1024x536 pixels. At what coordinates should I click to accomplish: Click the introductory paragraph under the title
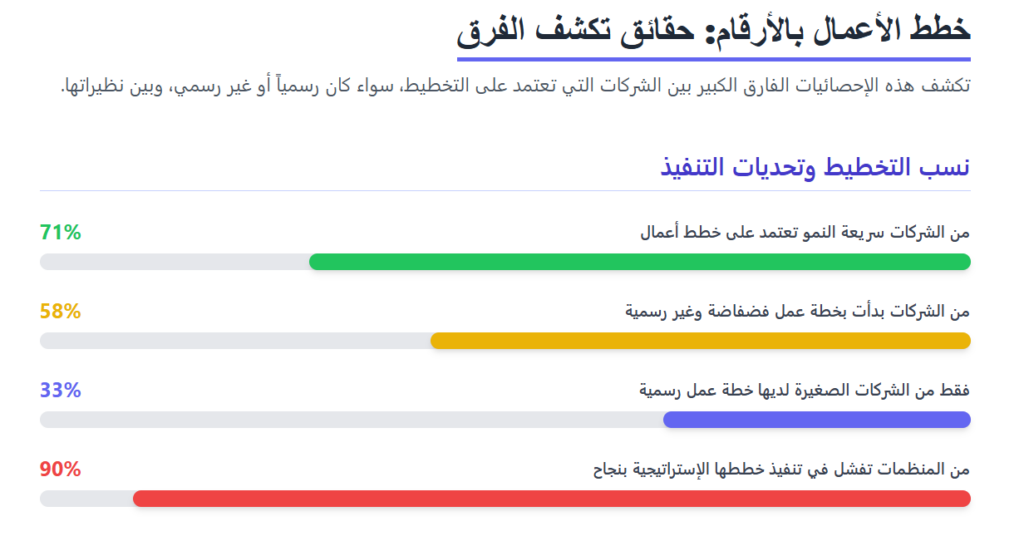point(515,85)
